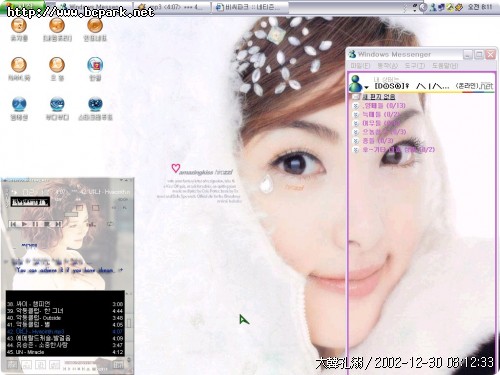This screenshot has height=375, width=500.
Task: Expand the 늑대들 (0/2) contact group
Action: point(356,115)
